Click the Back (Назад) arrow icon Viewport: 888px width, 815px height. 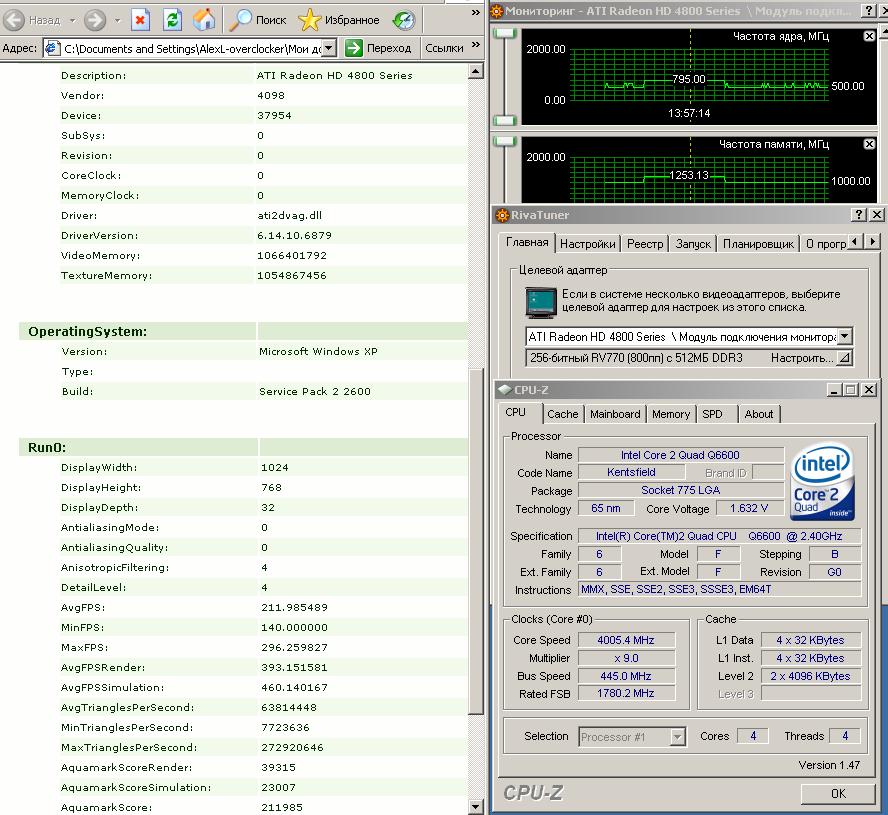pyautogui.click(x=14, y=20)
